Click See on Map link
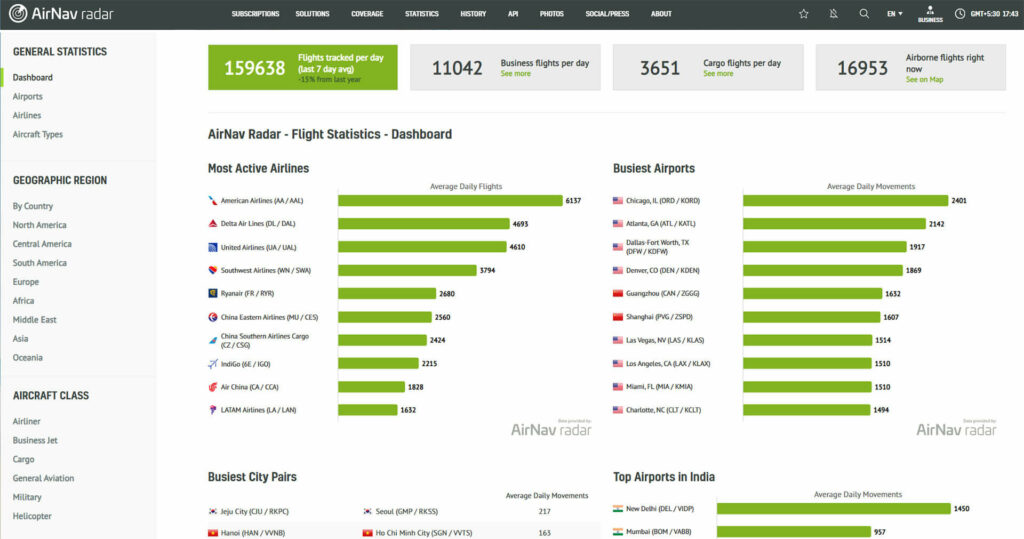The width and height of the screenshot is (1024, 539). pyautogui.click(x=924, y=80)
